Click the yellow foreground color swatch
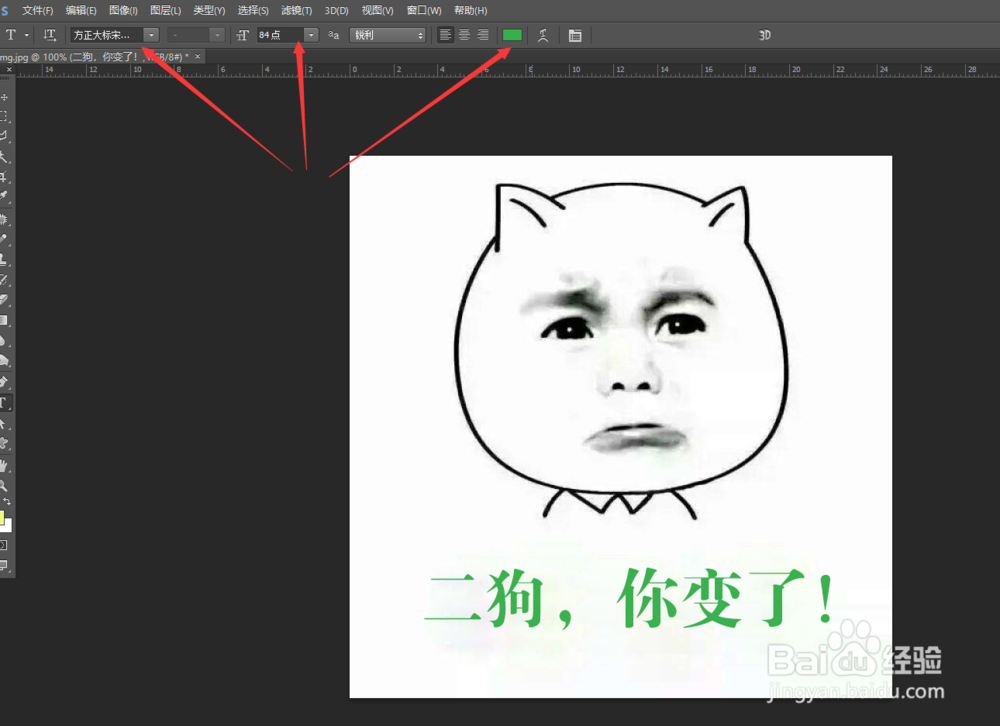Screen dimensions: 1000x726 point(2,517)
